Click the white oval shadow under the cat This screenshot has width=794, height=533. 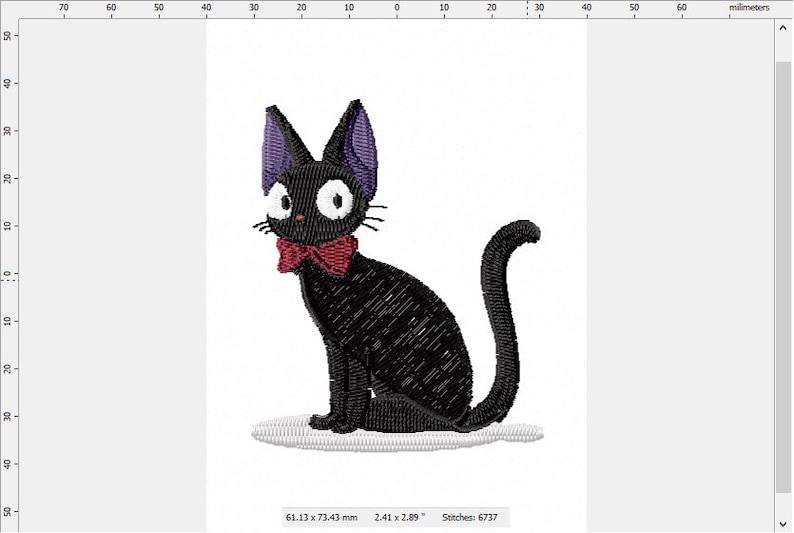point(398,436)
